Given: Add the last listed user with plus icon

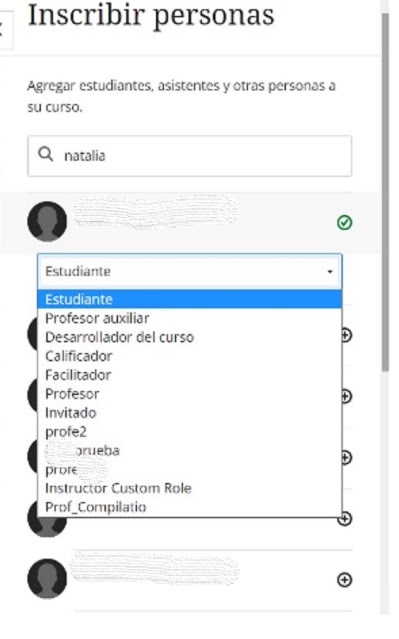Looking at the screenshot, I should click(x=344, y=580).
